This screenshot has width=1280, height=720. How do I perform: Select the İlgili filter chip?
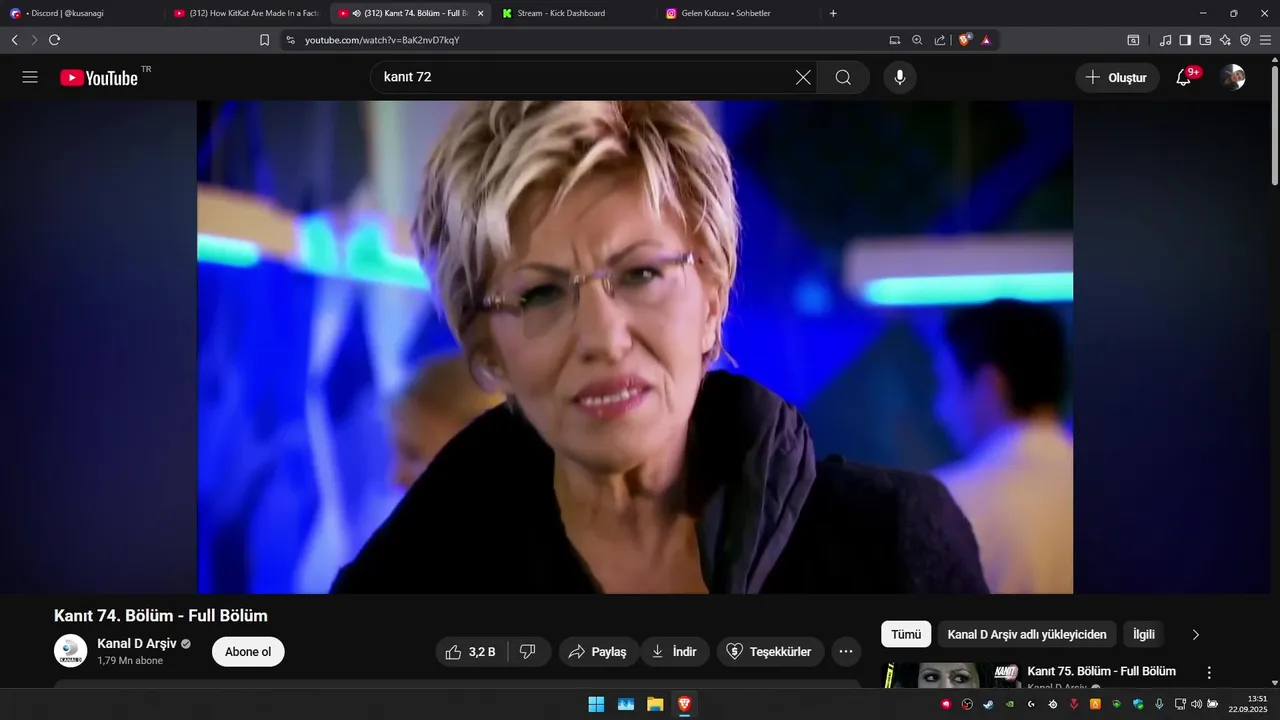[x=1144, y=634]
